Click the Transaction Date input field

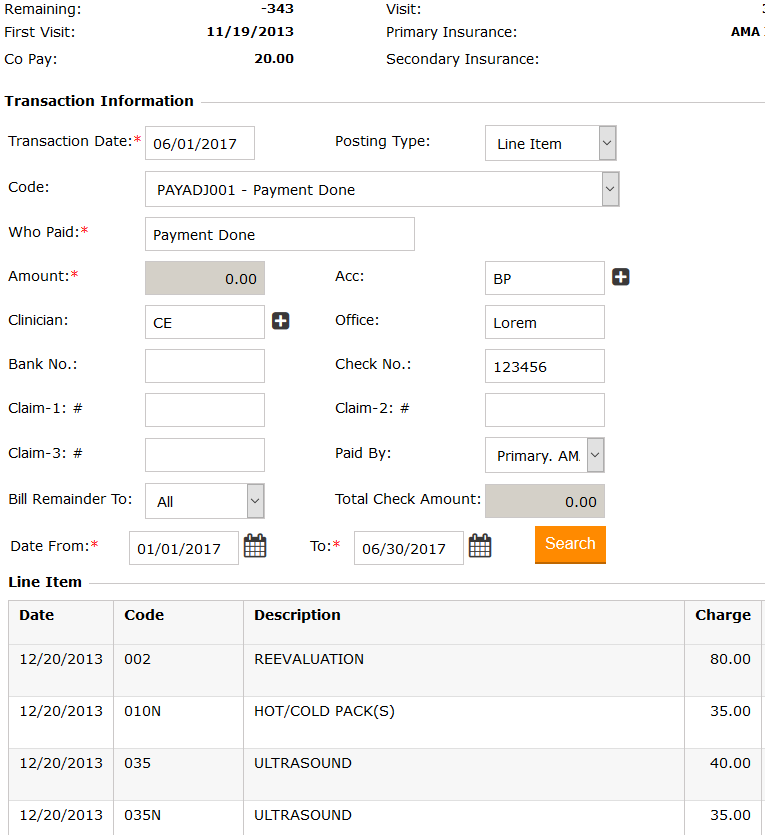[x=200, y=143]
